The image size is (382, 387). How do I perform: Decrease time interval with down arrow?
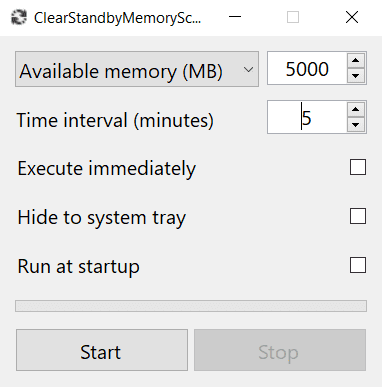tap(356, 125)
